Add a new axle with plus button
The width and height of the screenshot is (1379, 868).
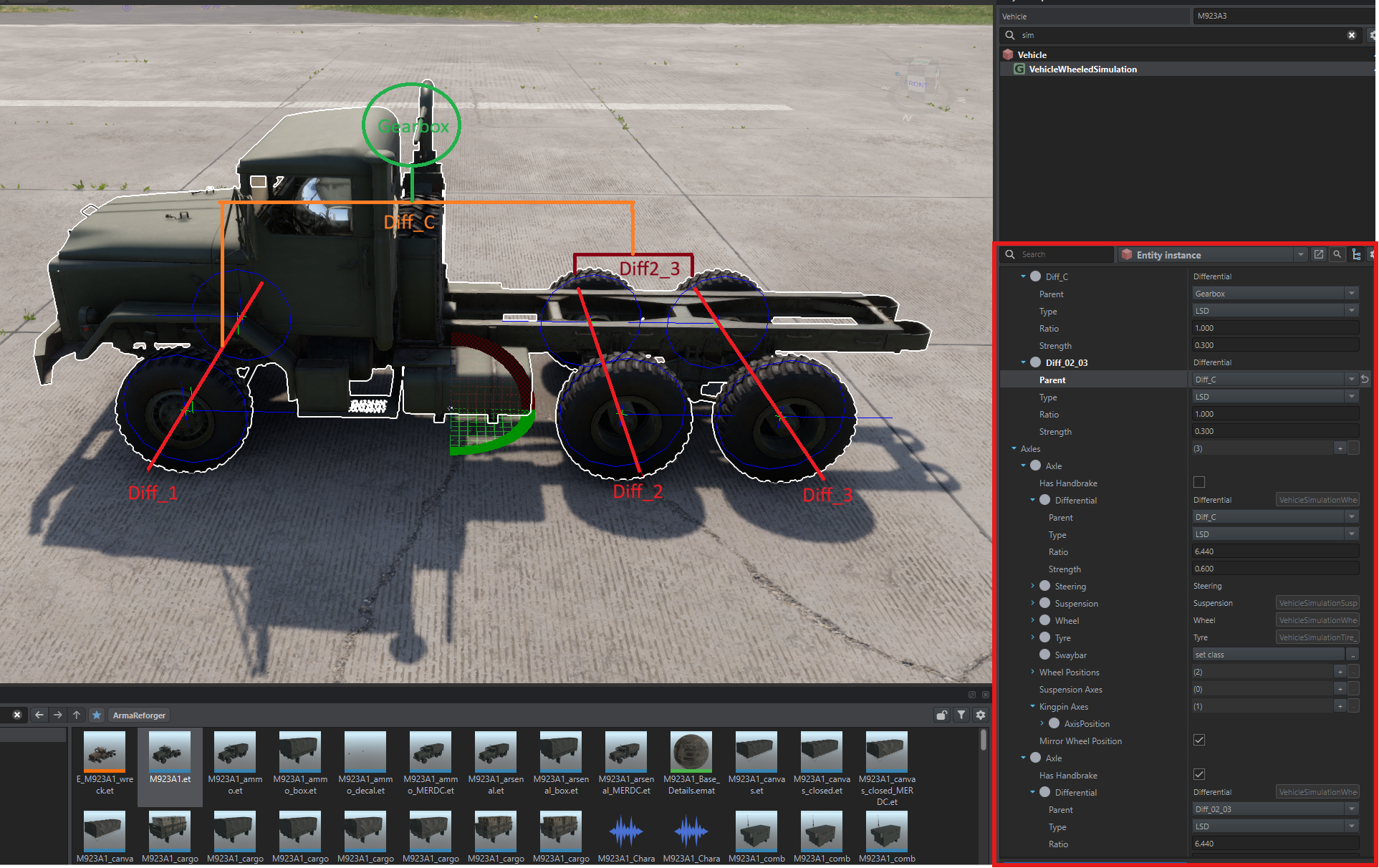pyautogui.click(x=1340, y=449)
